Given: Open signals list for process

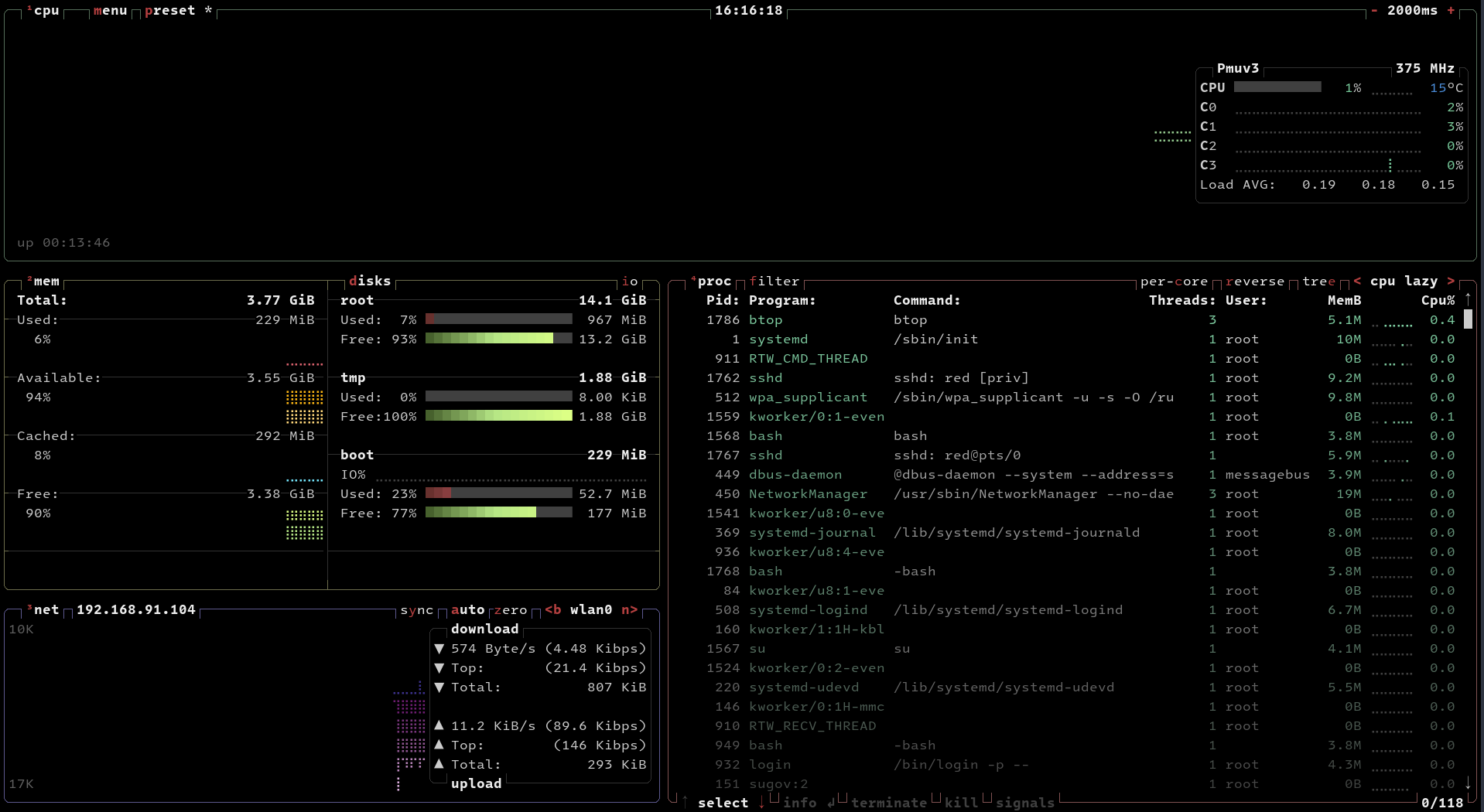Looking at the screenshot, I should point(1025,803).
